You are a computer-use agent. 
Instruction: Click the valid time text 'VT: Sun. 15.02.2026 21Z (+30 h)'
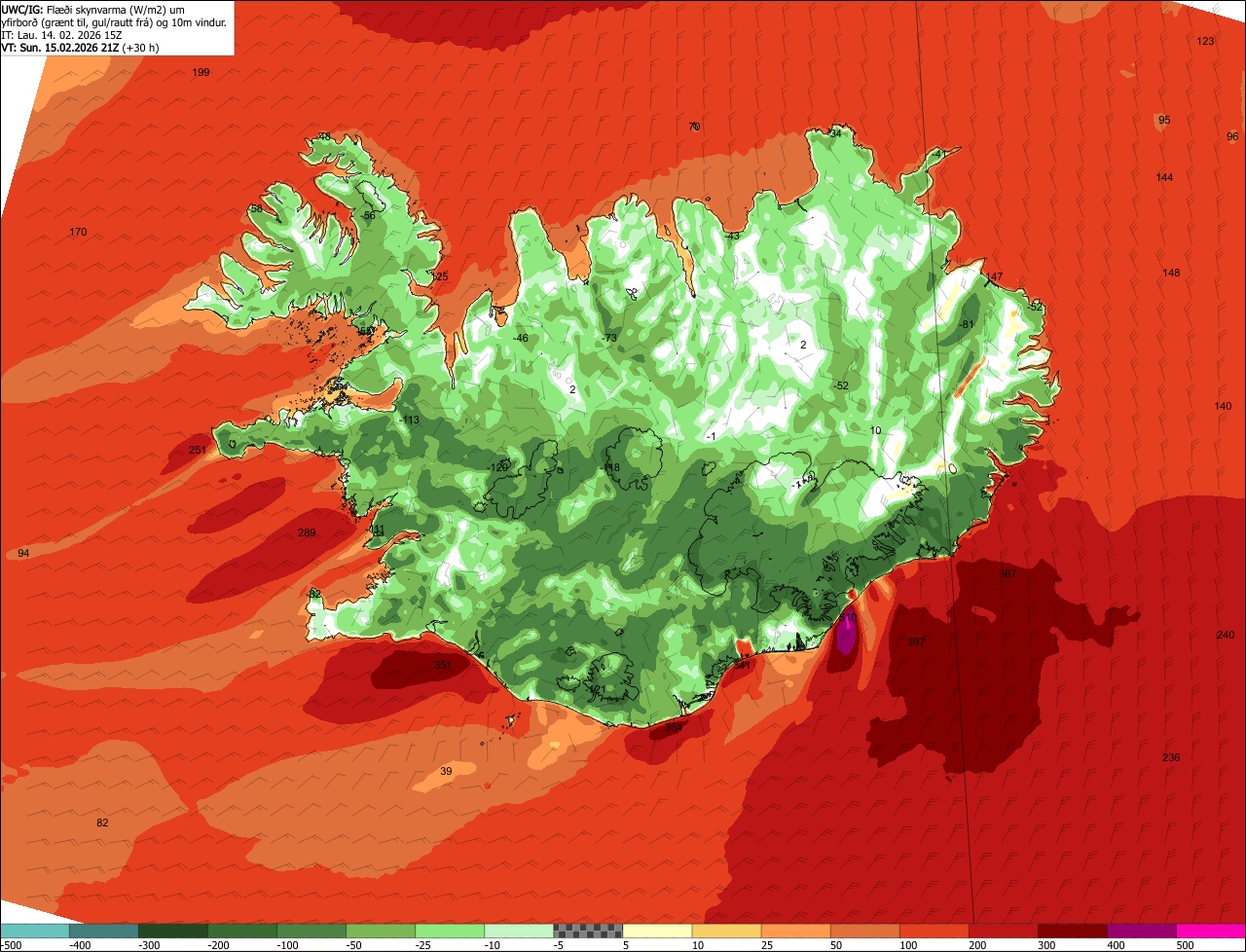(80, 47)
